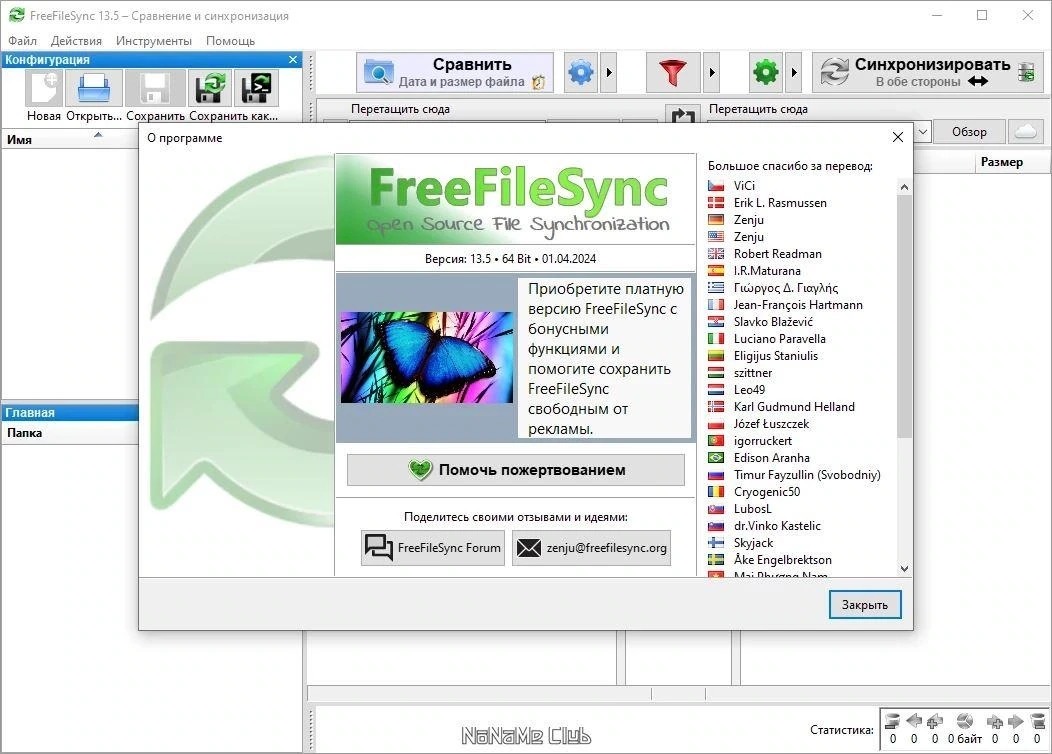The image size is (1052, 754).
Task: Open the Помощь menu
Action: pos(230,41)
